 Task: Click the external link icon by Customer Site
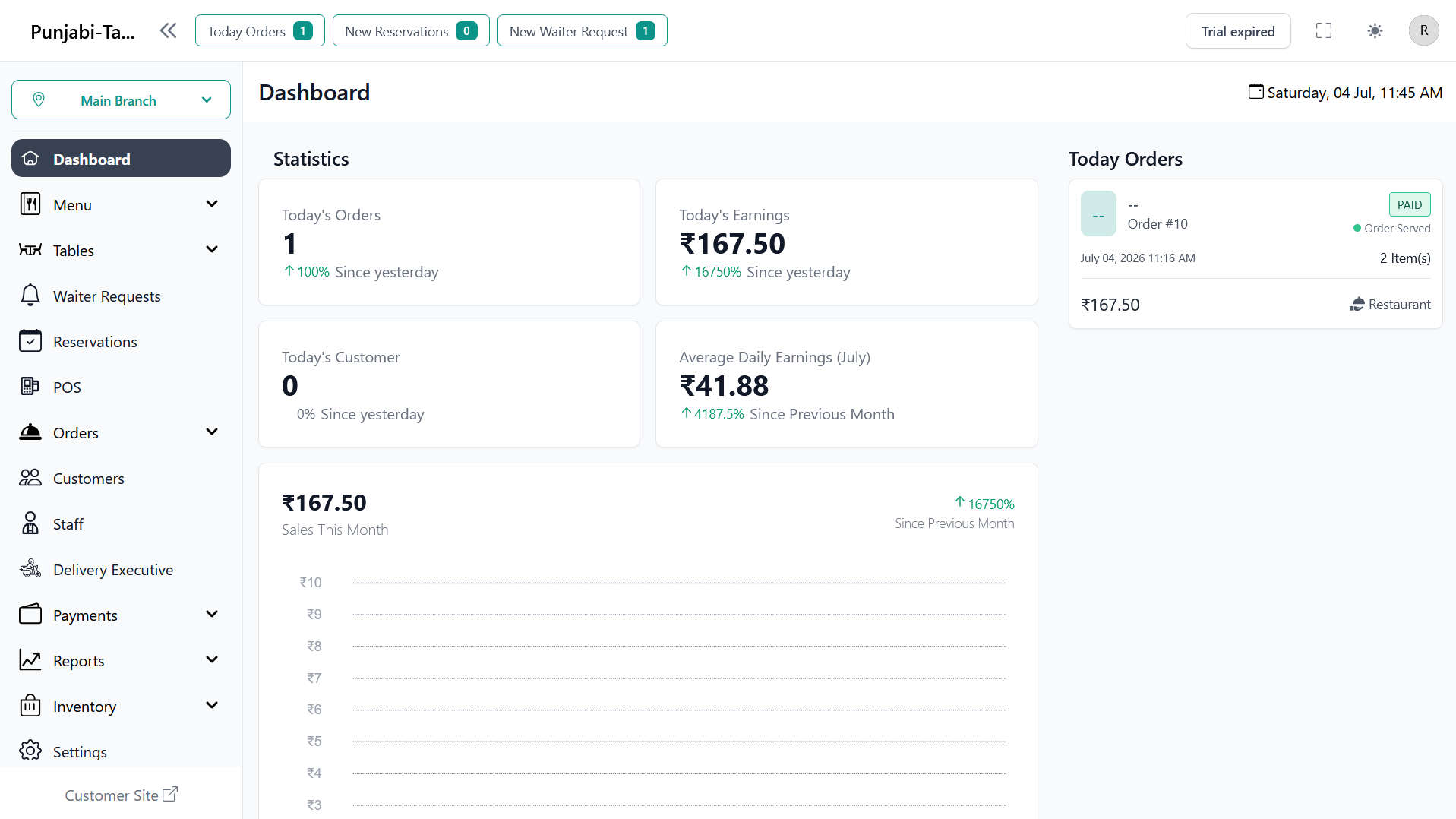pos(171,794)
